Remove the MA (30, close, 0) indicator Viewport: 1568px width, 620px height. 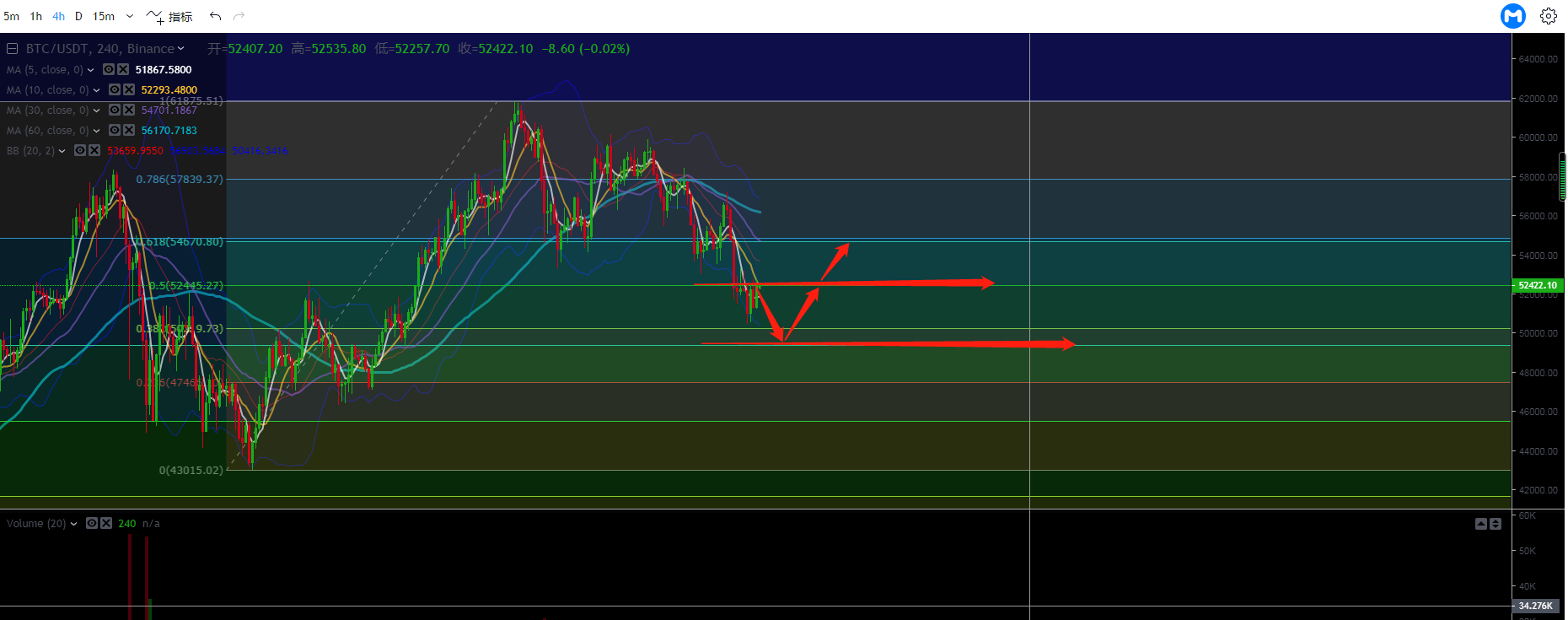[x=129, y=110]
